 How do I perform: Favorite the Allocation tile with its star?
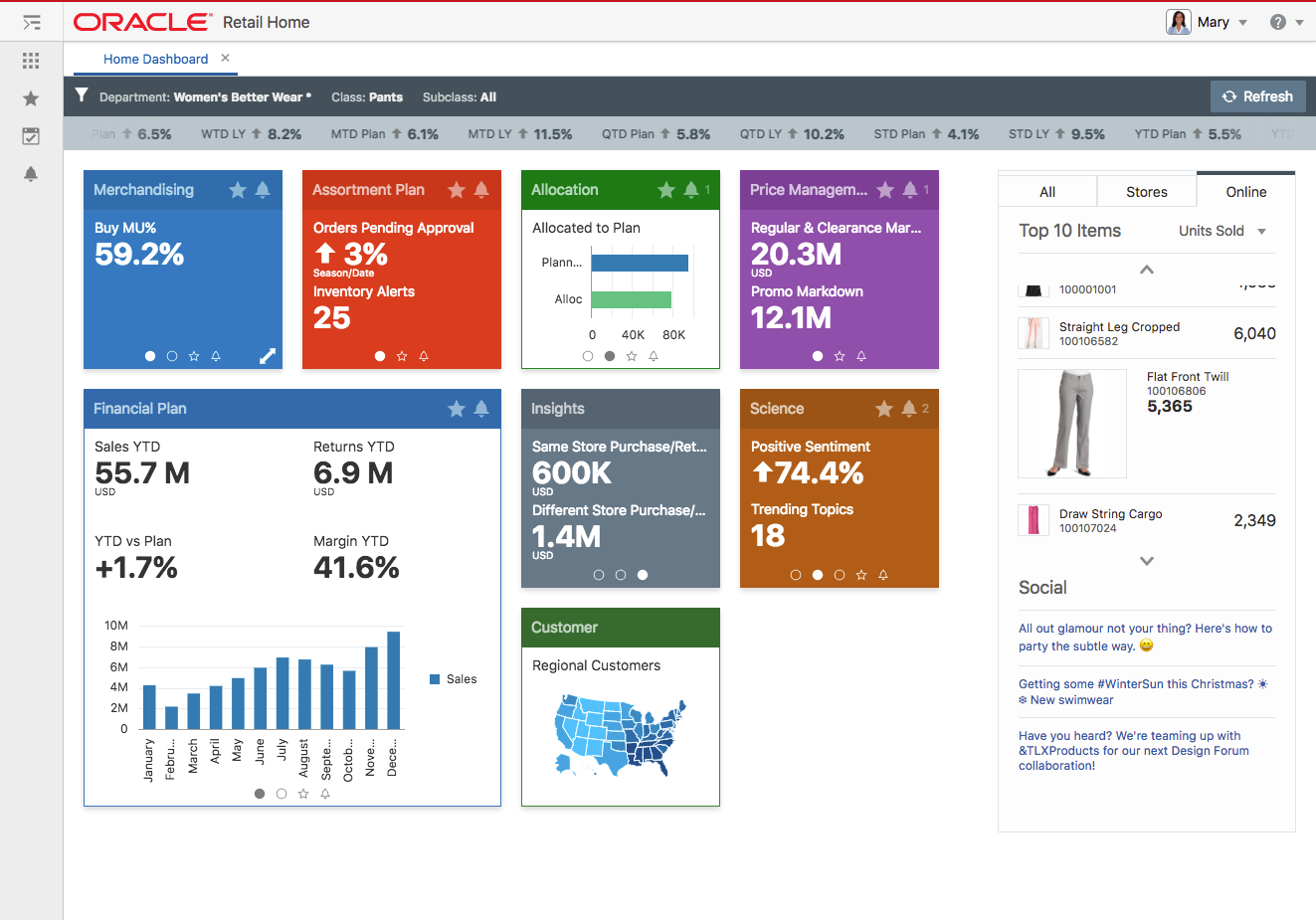click(x=665, y=189)
